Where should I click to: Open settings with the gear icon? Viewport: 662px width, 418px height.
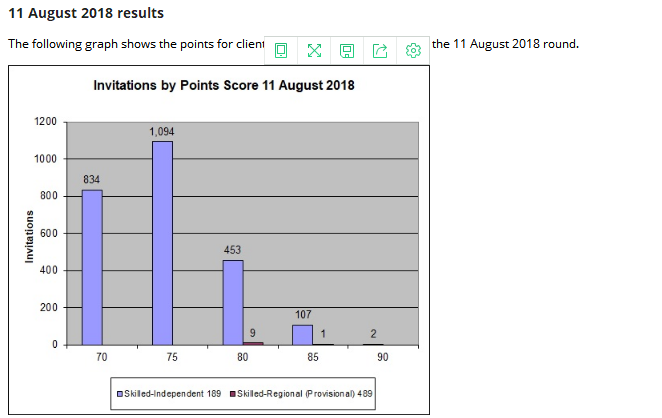point(413,49)
